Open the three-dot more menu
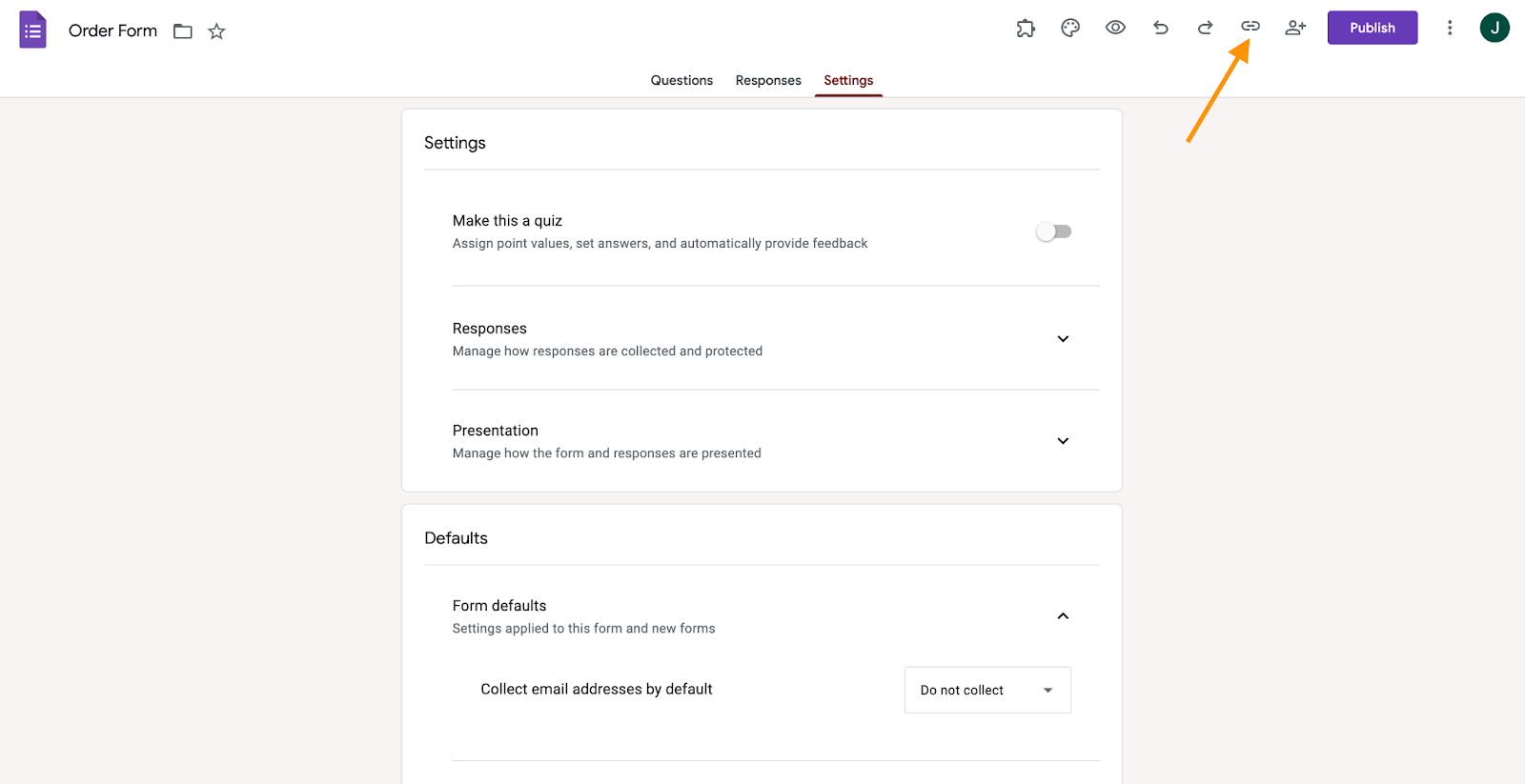The image size is (1525, 784). [1450, 28]
